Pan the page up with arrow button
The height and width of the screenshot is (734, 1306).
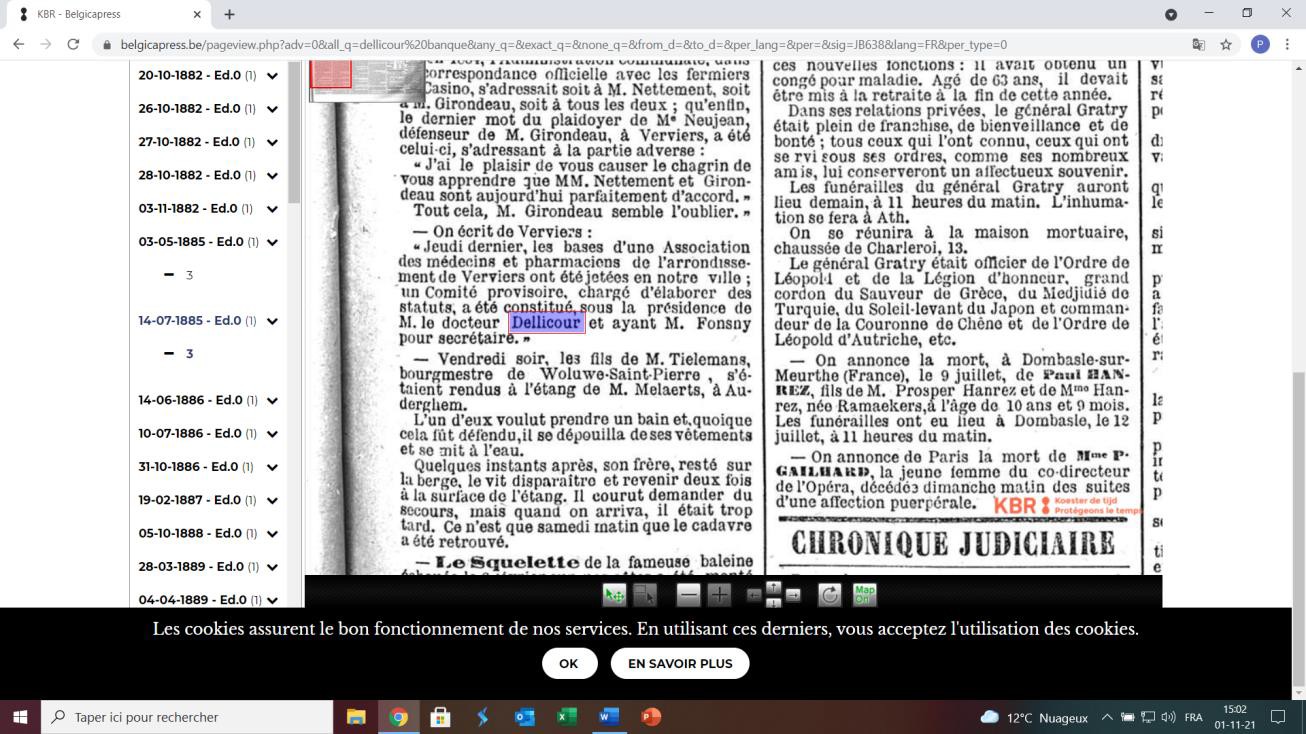coord(773,587)
